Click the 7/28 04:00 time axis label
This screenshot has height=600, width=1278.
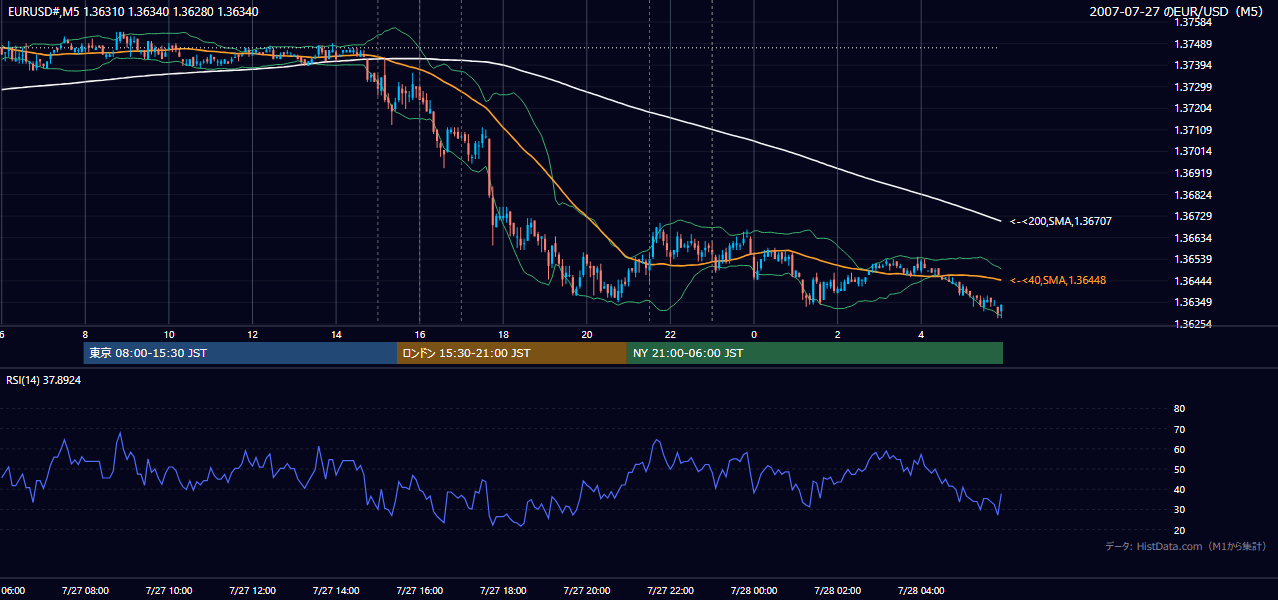921,590
